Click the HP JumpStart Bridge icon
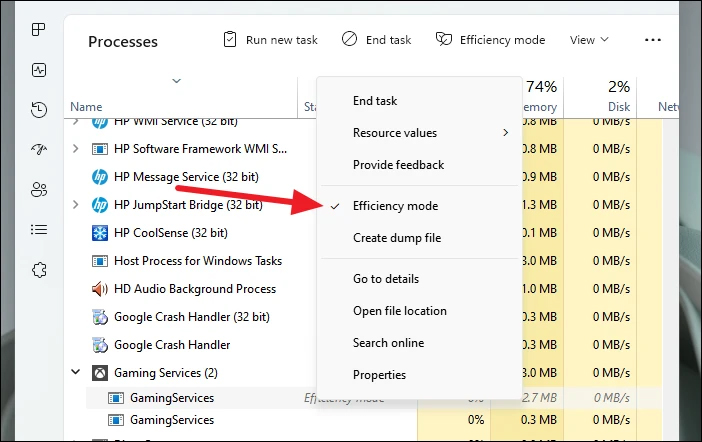The height and width of the screenshot is (442, 702). (x=99, y=205)
